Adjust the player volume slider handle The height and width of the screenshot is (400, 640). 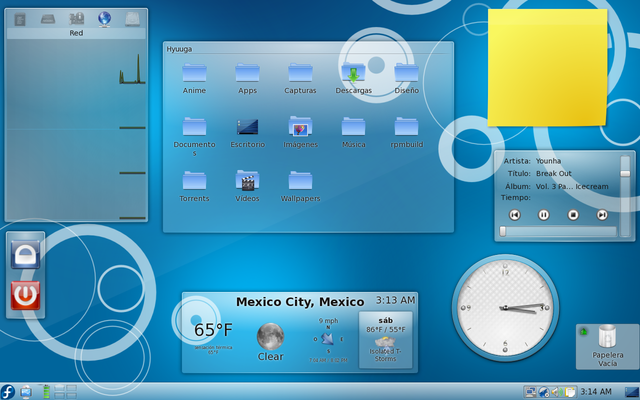point(625,173)
